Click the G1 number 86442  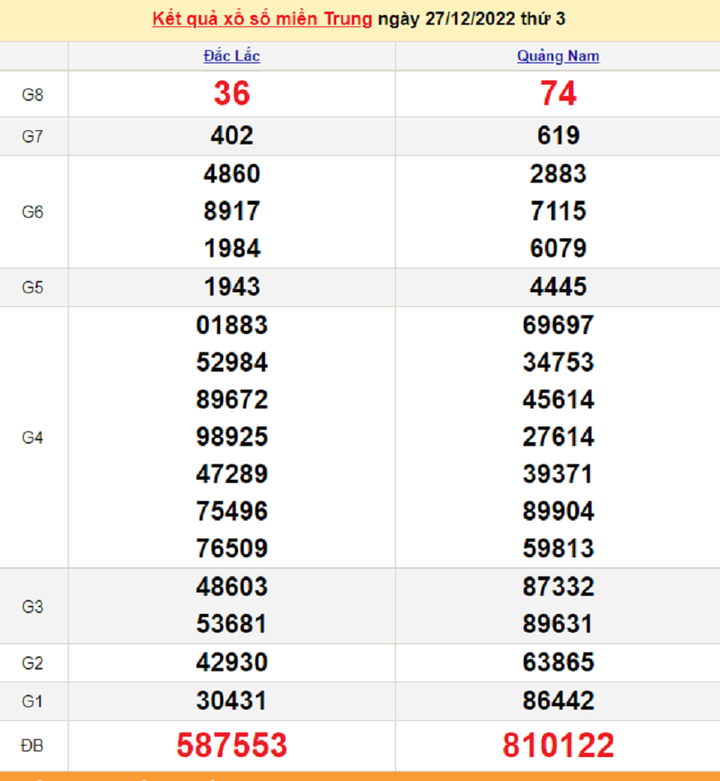(x=558, y=700)
